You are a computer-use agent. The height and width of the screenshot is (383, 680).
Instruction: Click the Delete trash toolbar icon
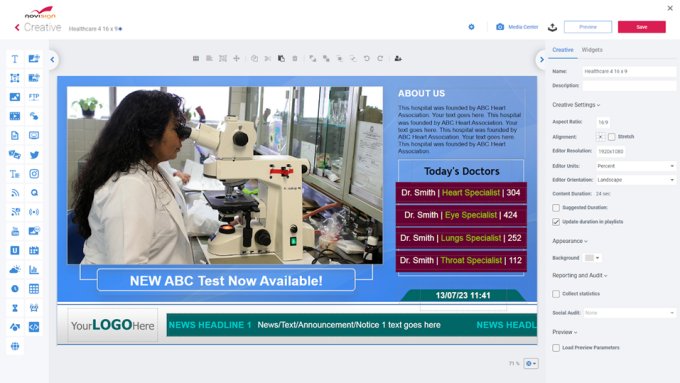[295, 59]
